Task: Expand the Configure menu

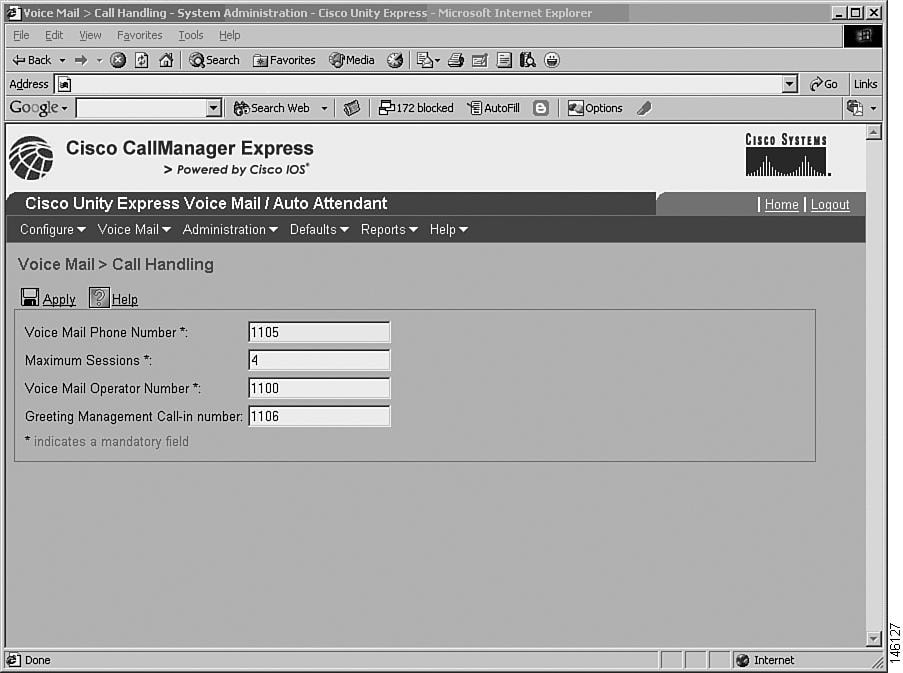Action: pyautogui.click(x=52, y=230)
